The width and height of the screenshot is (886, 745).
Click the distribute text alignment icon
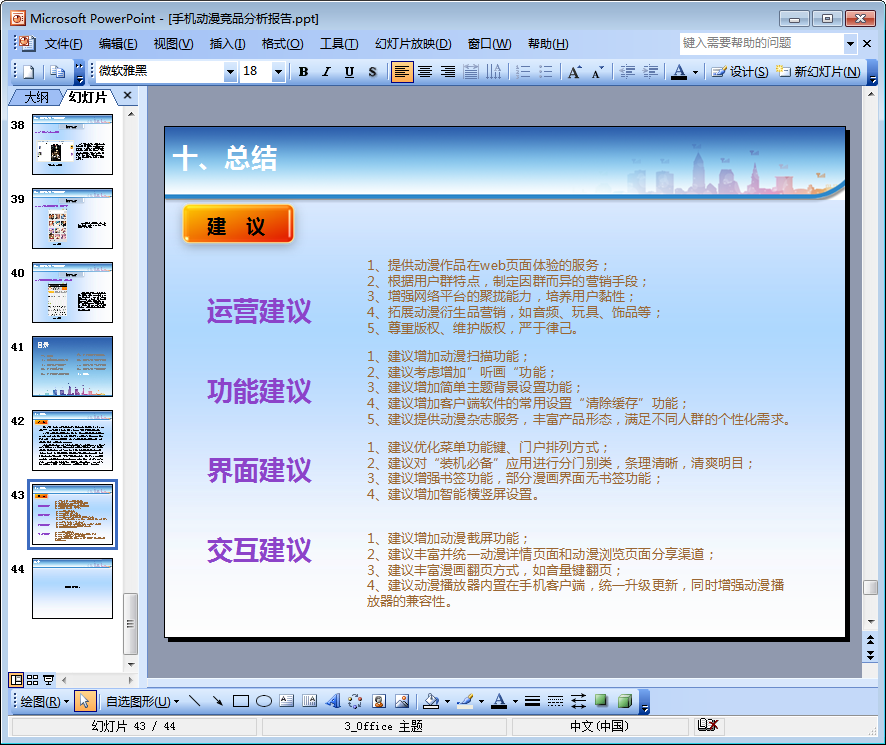pyautogui.click(x=471, y=72)
